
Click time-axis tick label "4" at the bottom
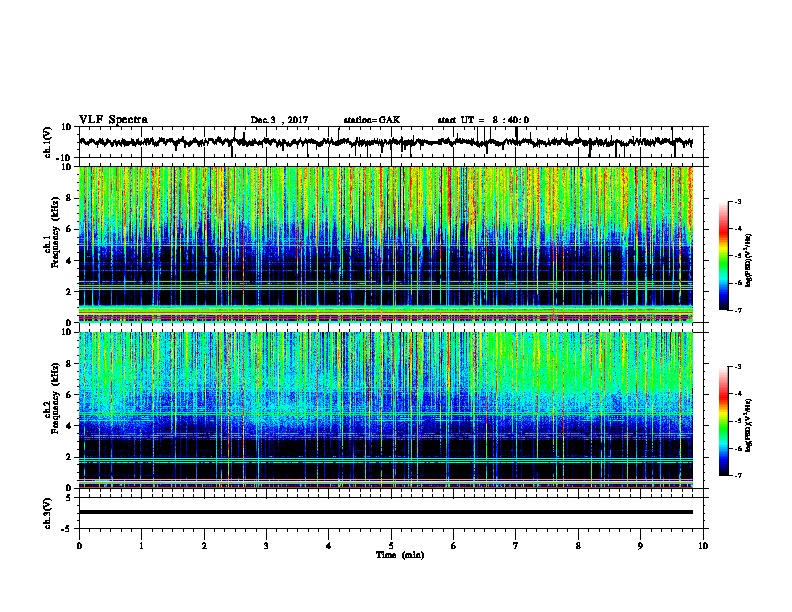(329, 546)
